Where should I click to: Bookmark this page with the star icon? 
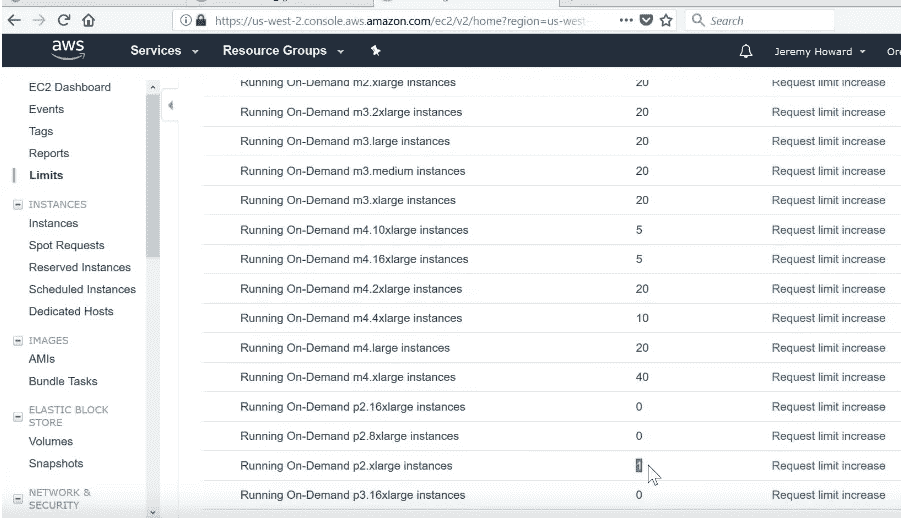[666, 20]
